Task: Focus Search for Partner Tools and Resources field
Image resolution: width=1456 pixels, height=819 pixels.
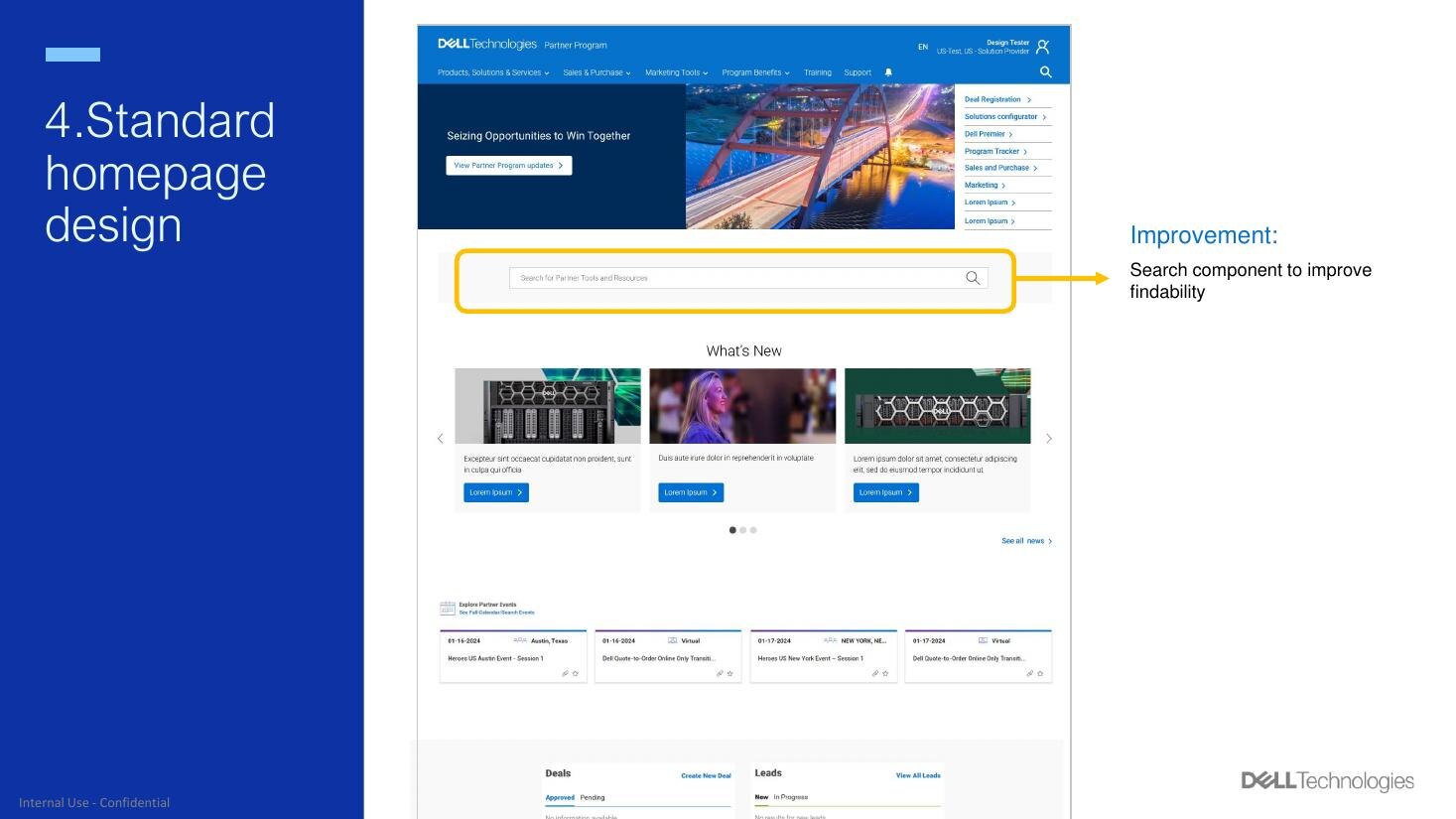Action: point(748,278)
